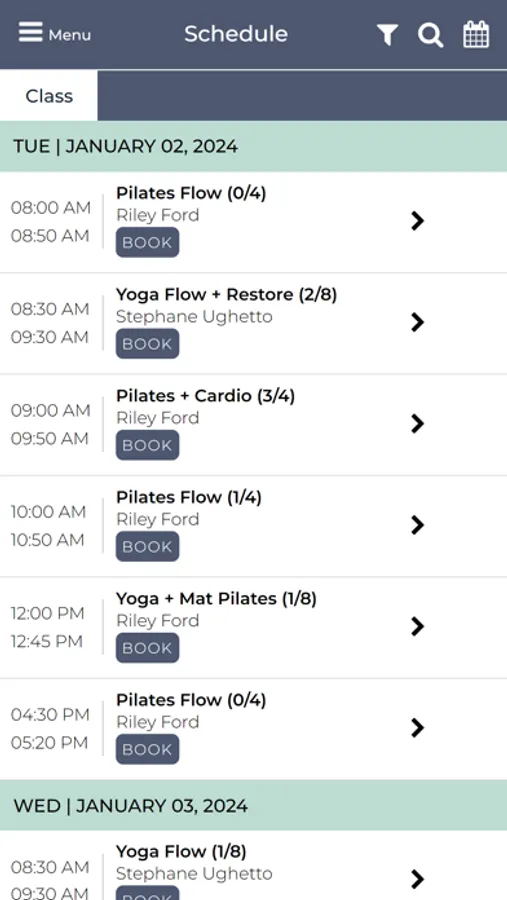Expand Wednesday Yoga Flow details arrow
Viewport: 507px width, 900px height.
coord(417,879)
